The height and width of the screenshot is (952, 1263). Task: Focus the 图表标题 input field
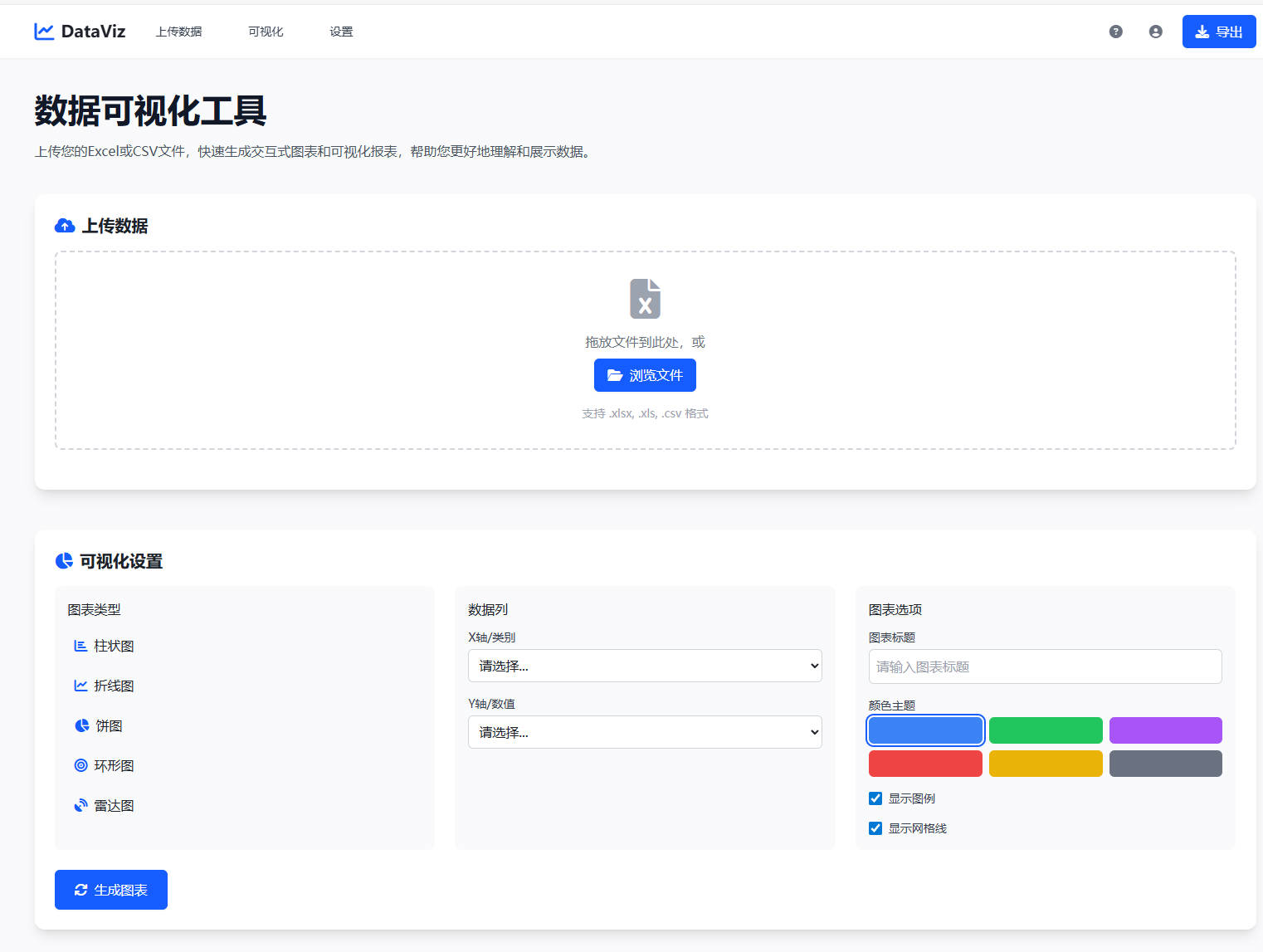(x=1046, y=666)
